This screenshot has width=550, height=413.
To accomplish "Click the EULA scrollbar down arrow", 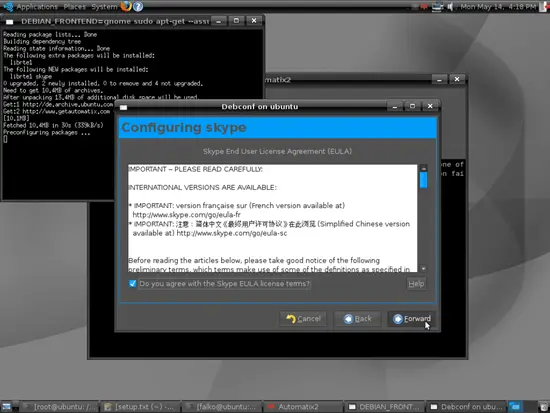I will coord(423,269).
